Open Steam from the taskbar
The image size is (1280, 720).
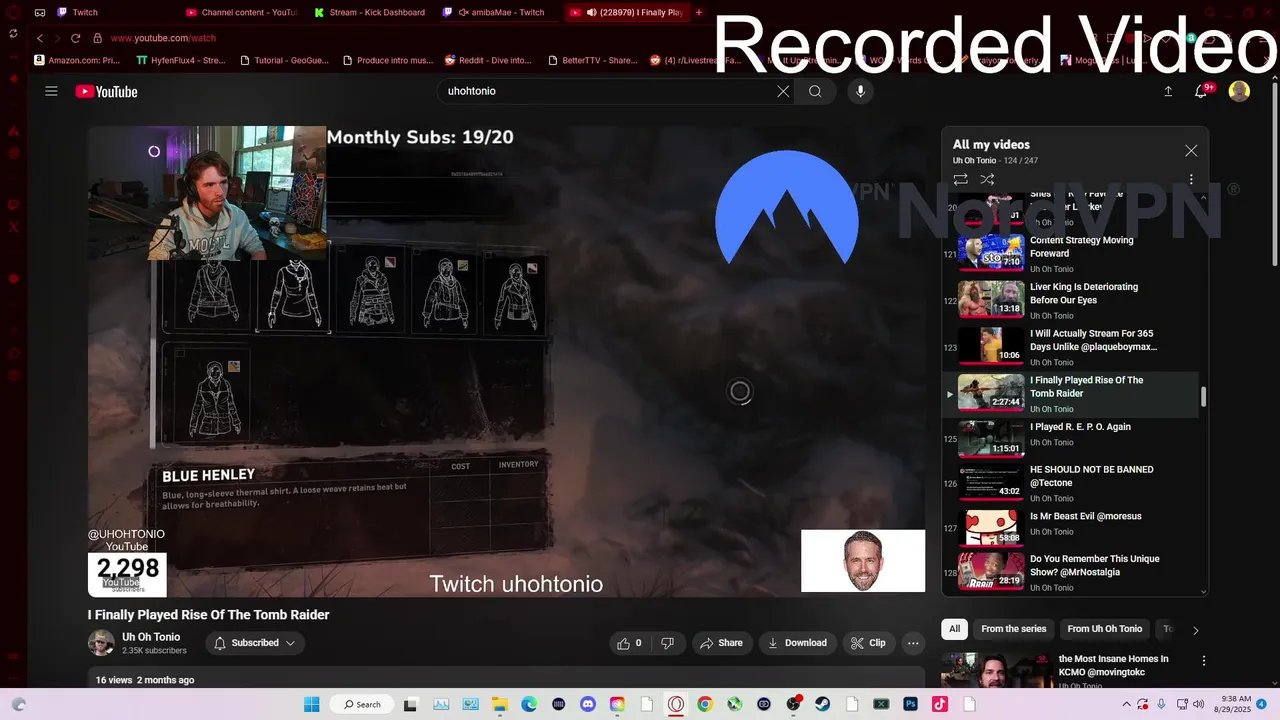pyautogui.click(x=823, y=704)
